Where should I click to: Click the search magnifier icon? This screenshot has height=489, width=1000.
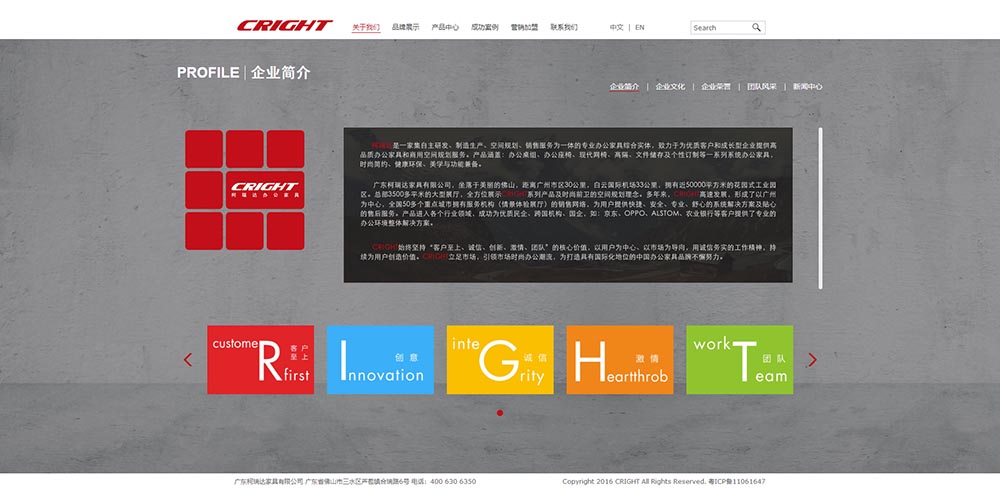tap(757, 28)
